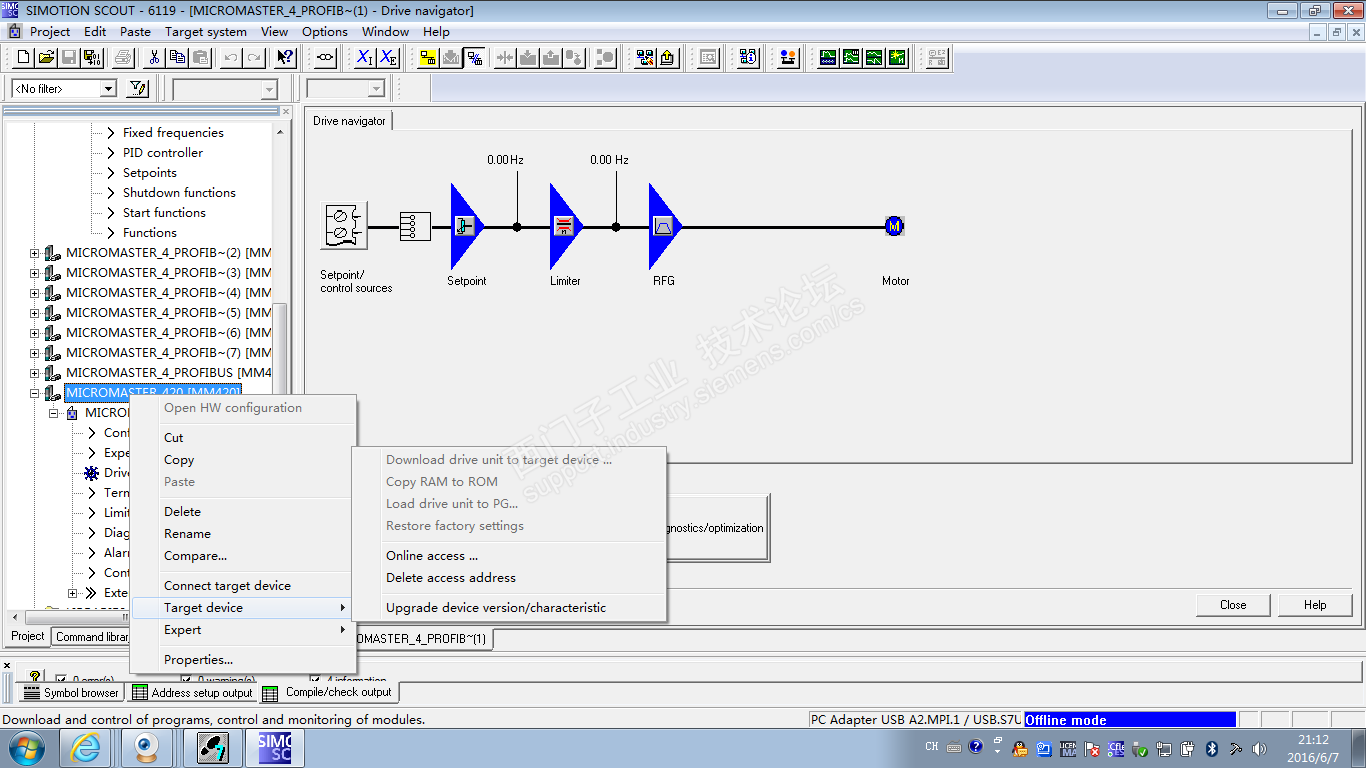Select the Drive navigator tab
This screenshot has height=768, width=1366.
pyautogui.click(x=349, y=121)
